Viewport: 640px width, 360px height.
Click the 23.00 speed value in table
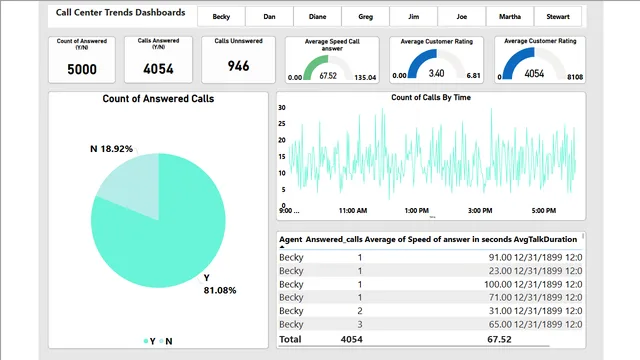coord(500,271)
